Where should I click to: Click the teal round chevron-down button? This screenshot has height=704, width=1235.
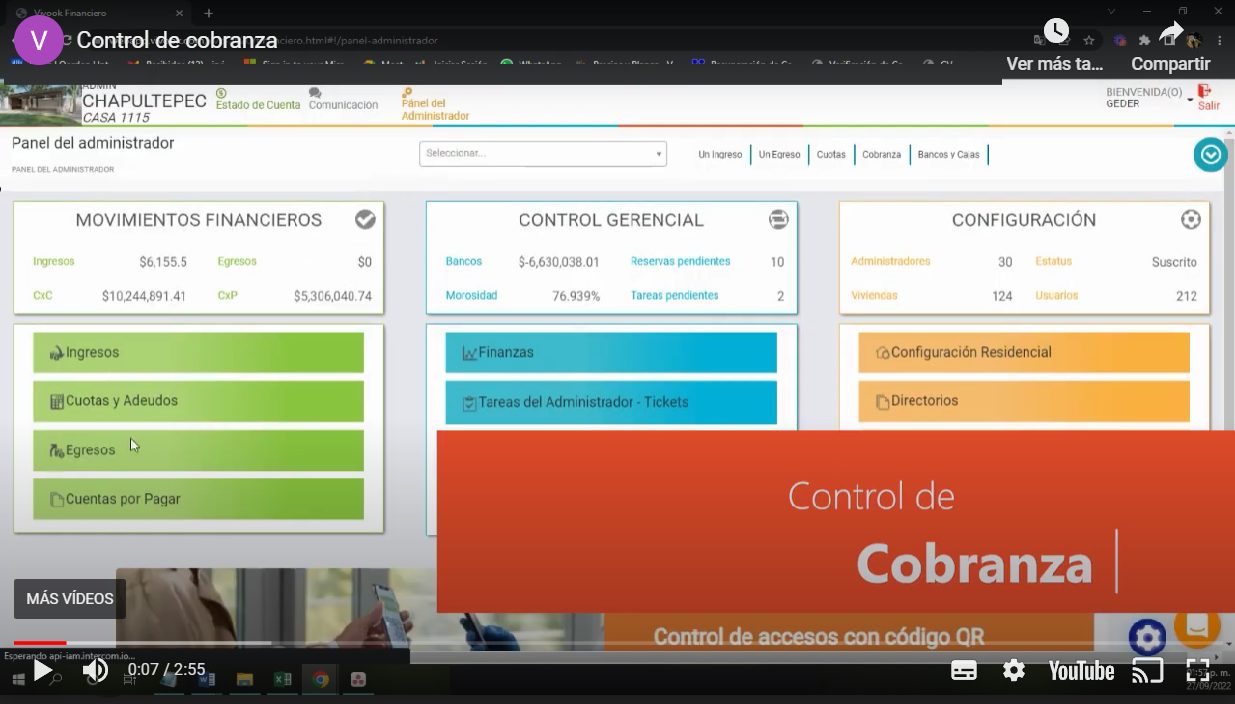[x=1210, y=155]
